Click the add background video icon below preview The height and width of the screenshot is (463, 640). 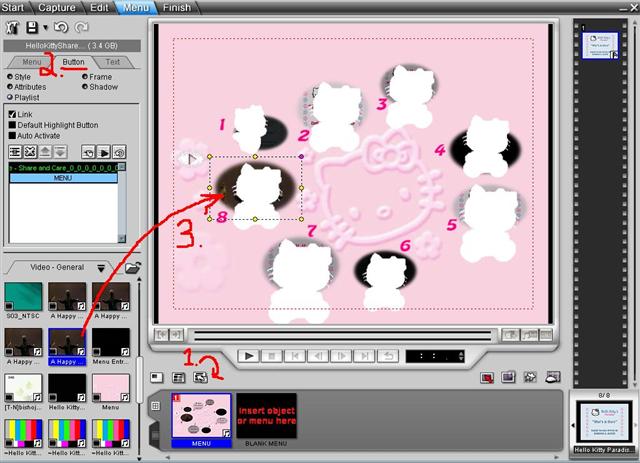tap(510, 335)
